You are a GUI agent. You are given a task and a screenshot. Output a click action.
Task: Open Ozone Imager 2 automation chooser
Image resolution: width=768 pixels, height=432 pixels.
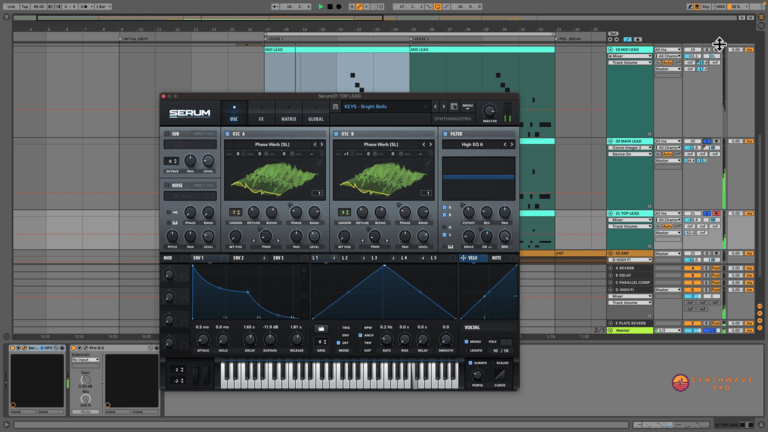coord(630,147)
